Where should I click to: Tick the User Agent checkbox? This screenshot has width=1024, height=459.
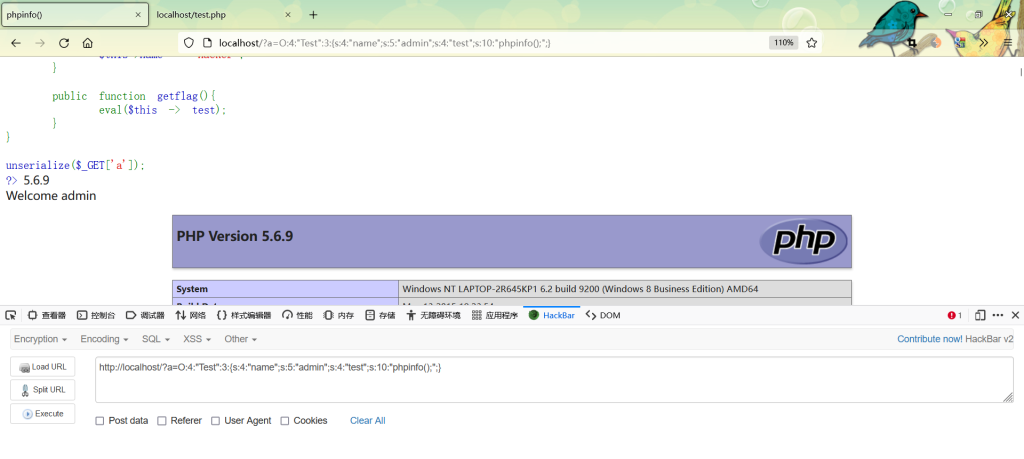tap(216, 421)
